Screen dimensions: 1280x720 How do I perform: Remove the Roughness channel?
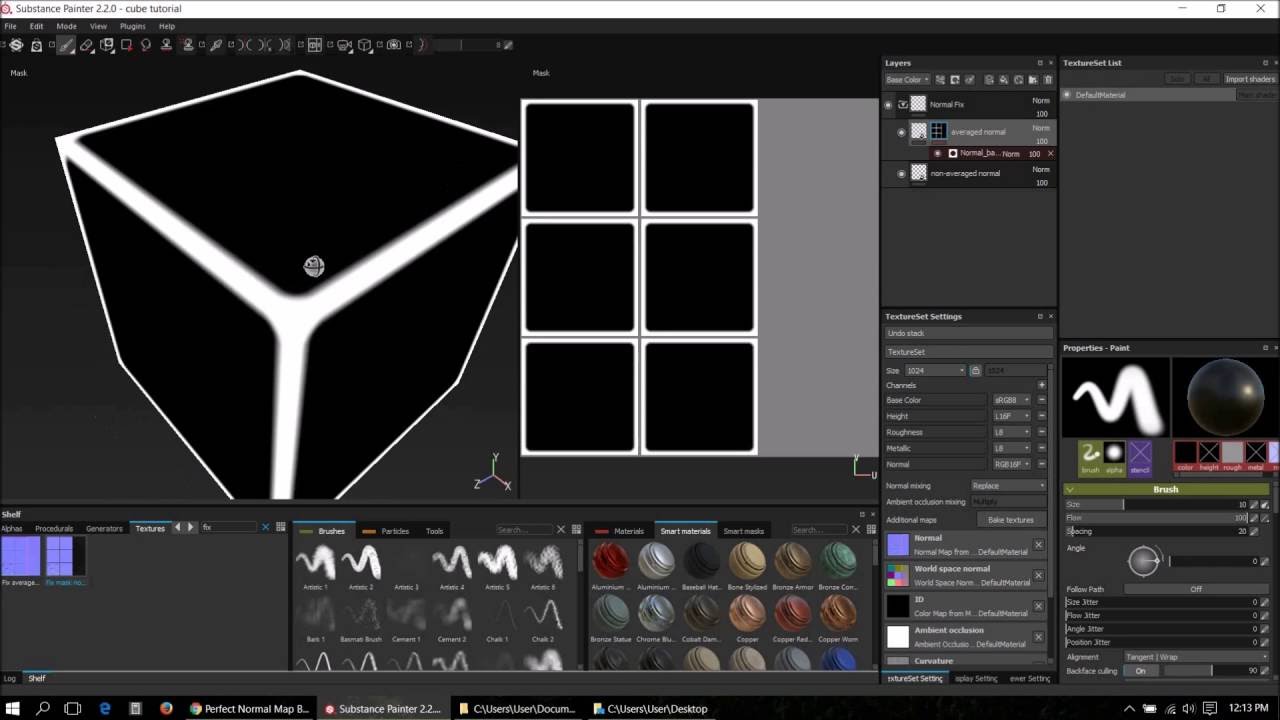1041,432
